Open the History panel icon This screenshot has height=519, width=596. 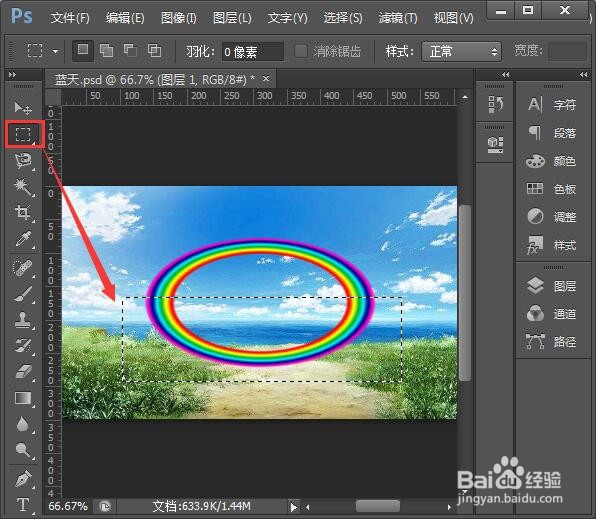[x=495, y=105]
